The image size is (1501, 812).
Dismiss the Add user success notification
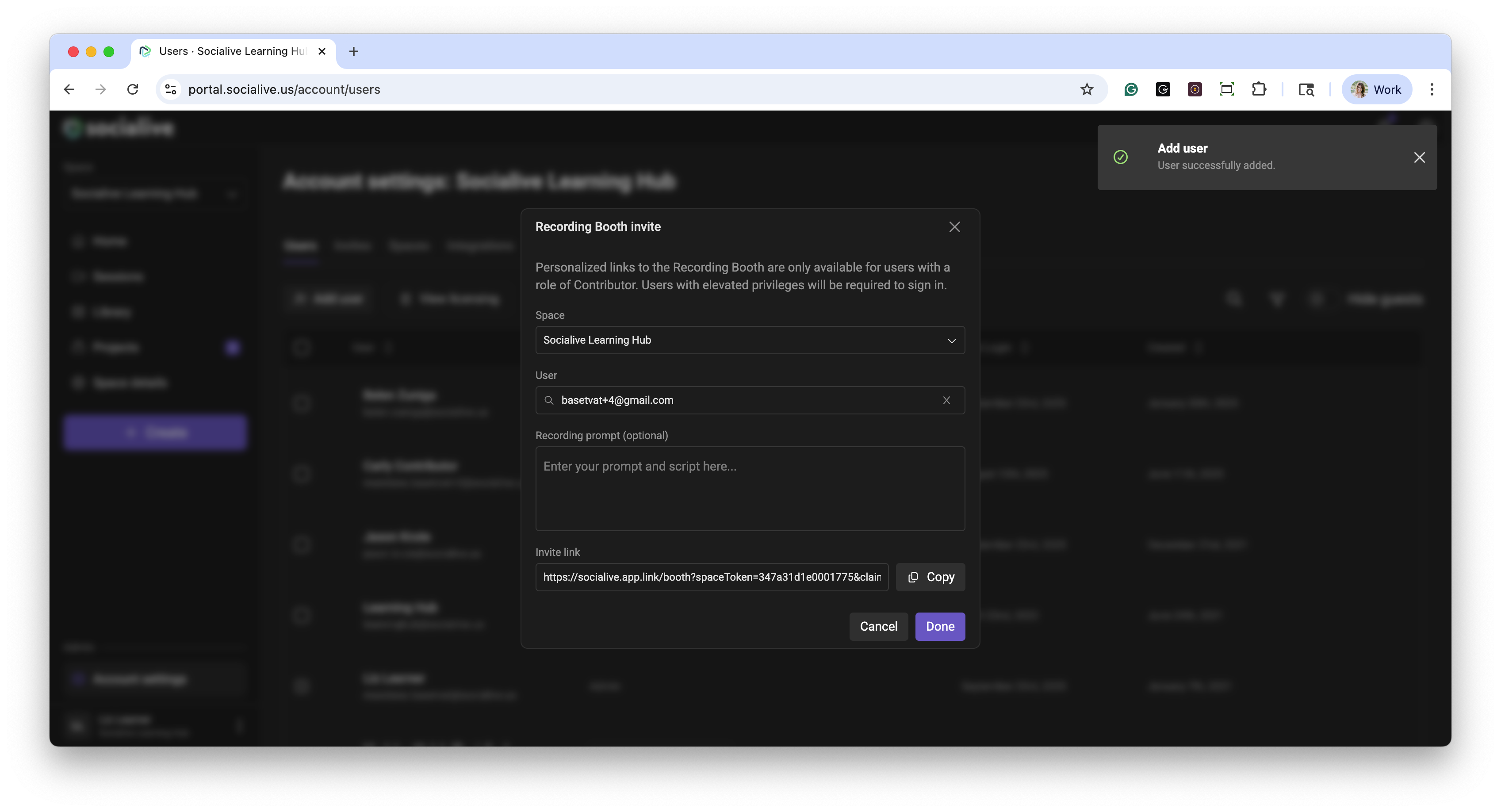click(1419, 157)
